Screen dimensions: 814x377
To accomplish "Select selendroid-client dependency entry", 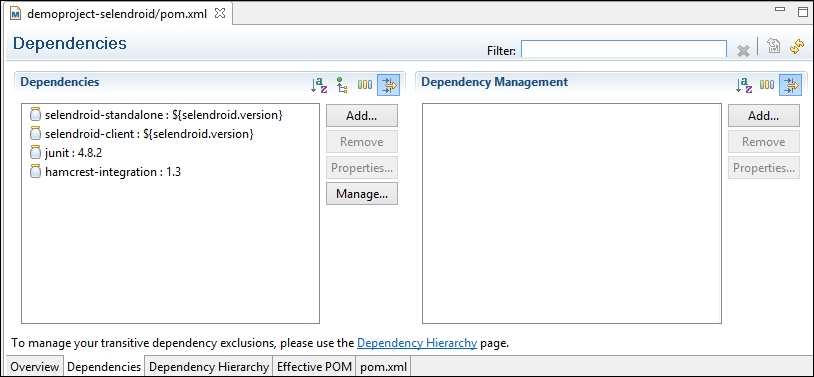I will click(149, 133).
